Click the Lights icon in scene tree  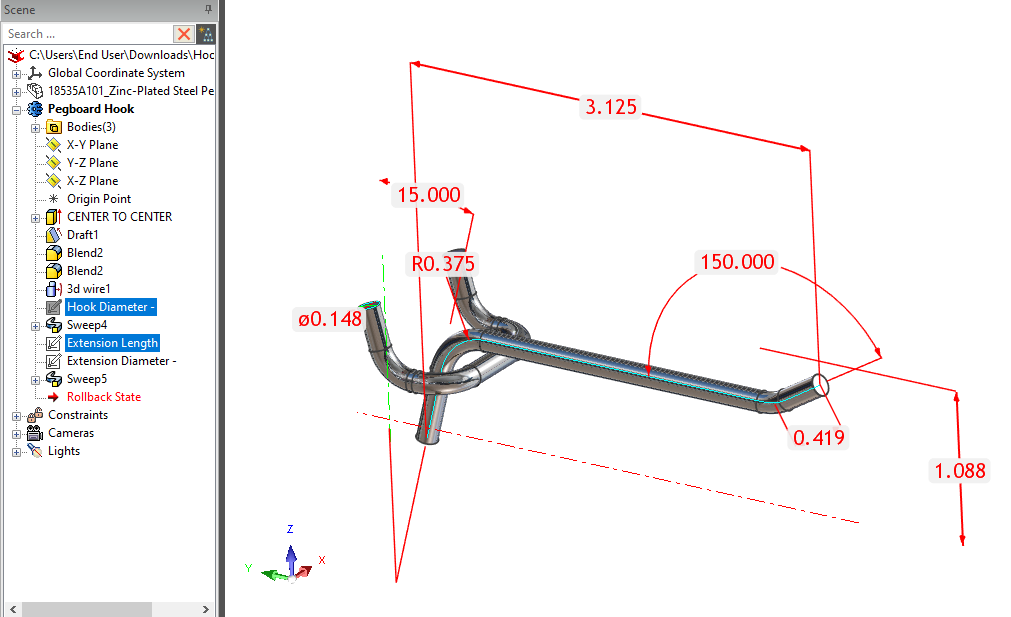(x=35, y=451)
